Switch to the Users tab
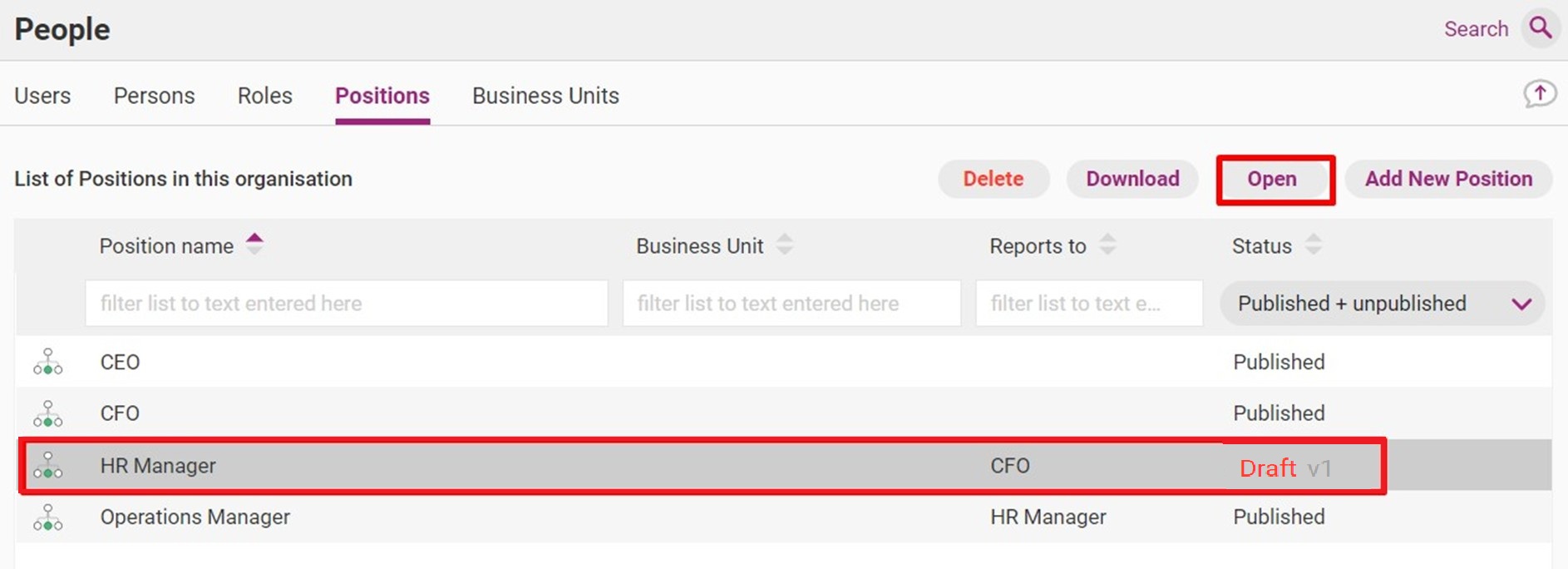Screen dimensions: 1568x569 [42, 96]
